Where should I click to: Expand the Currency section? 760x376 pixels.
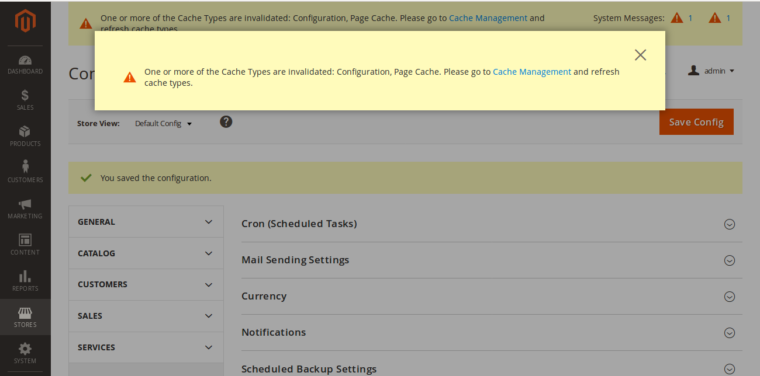click(491, 296)
